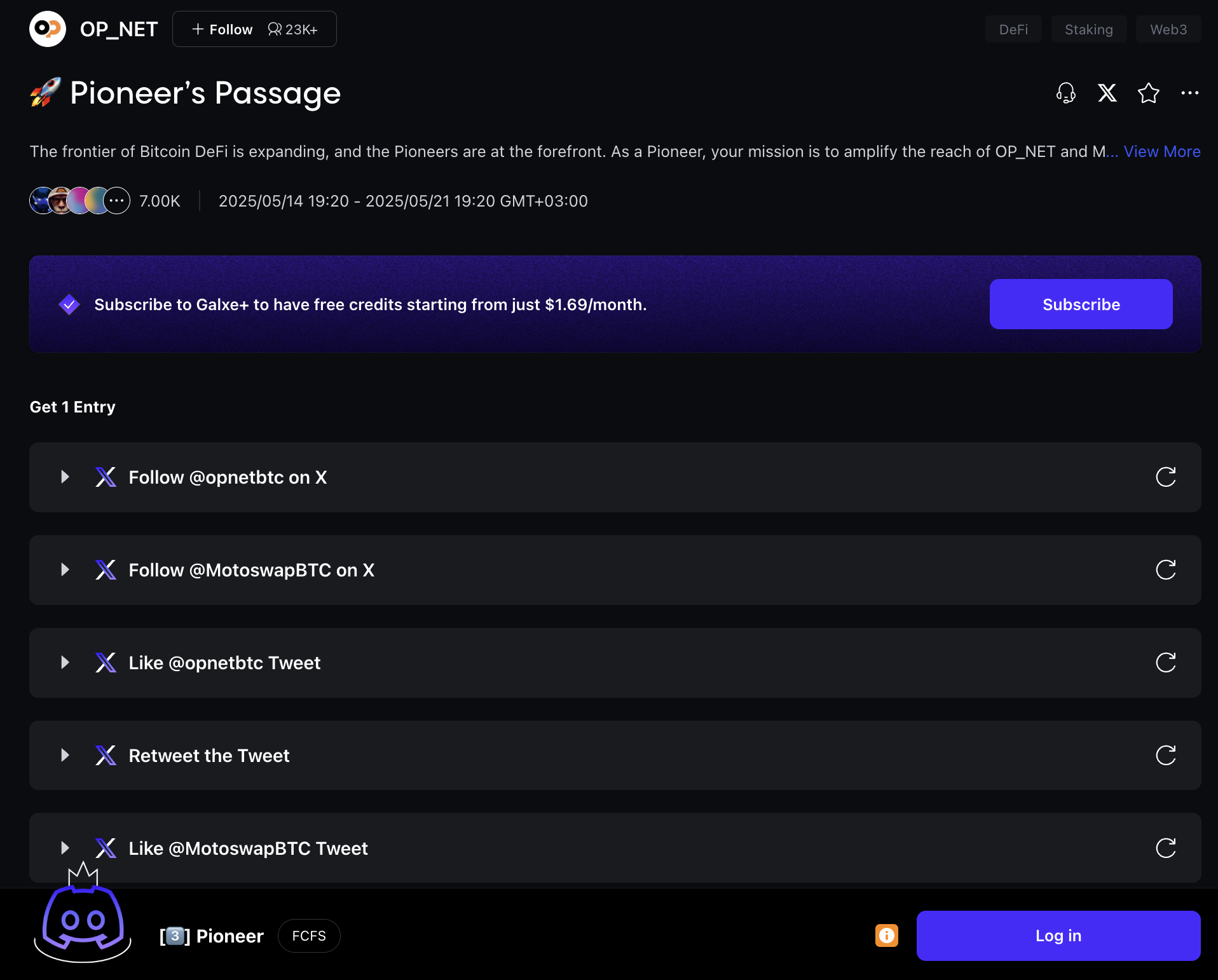Refresh the Follow @MotoswapBTC task status
Viewport: 1218px width, 980px height.
(1165, 570)
